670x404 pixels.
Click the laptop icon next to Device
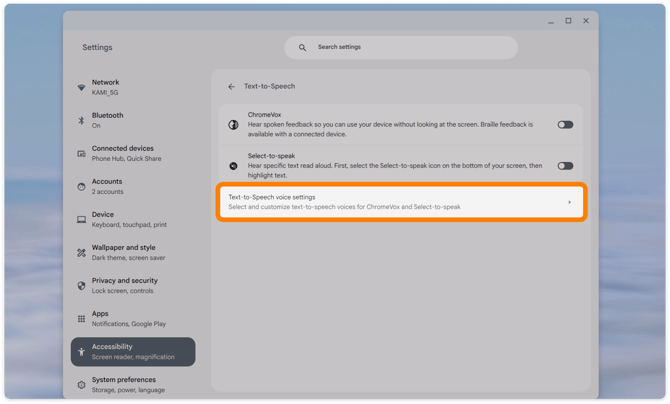pos(81,220)
